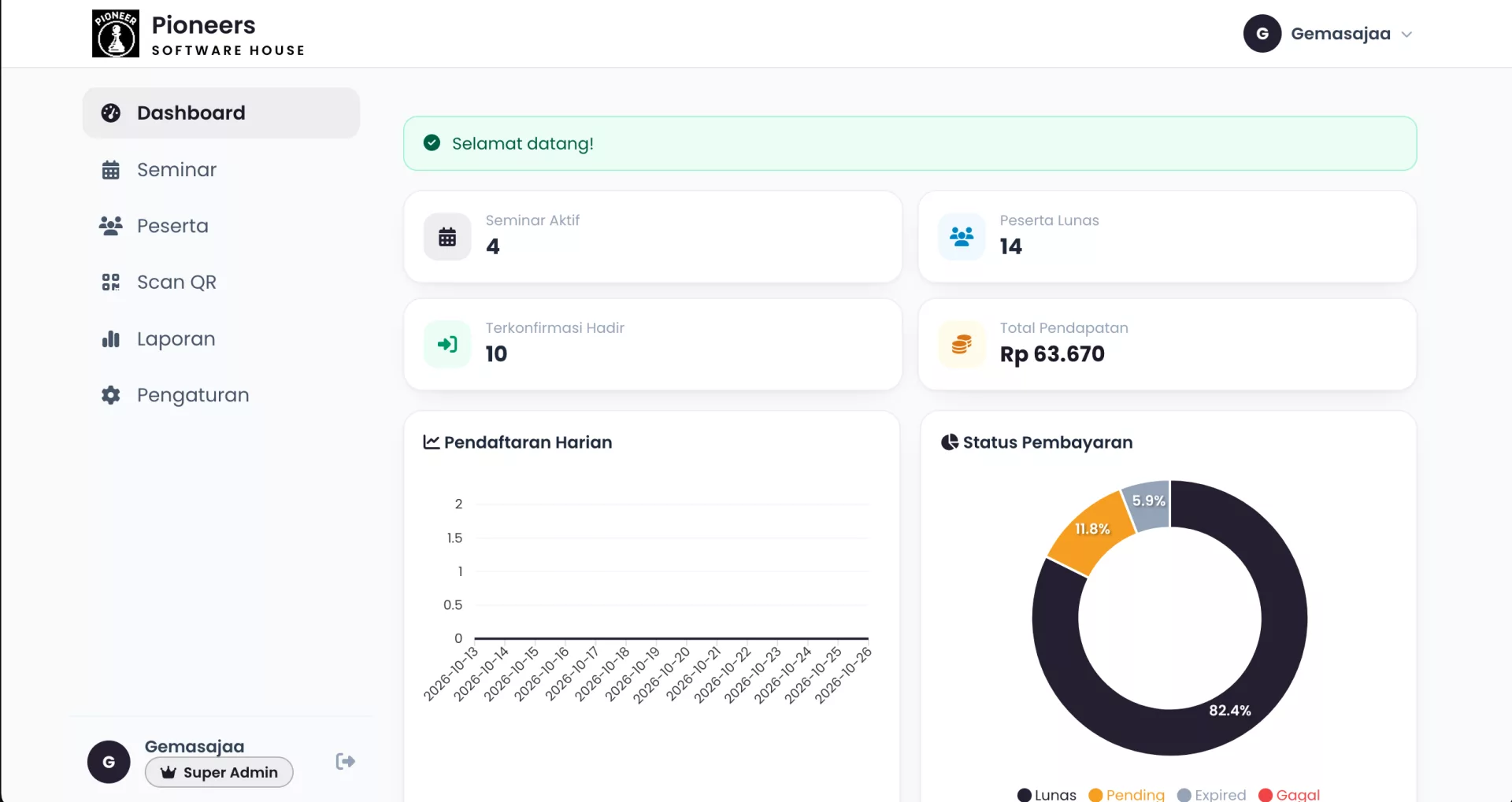1512x802 pixels.
Task: Open the user menu via the top-right G avatar
Action: point(1262,34)
